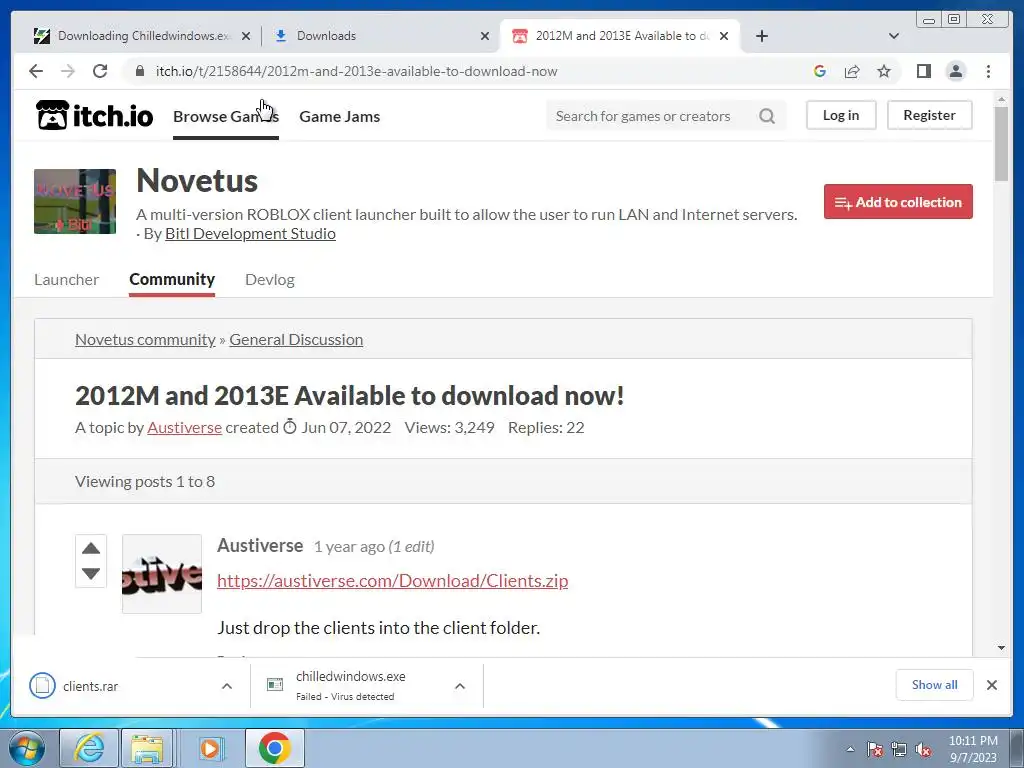Open General Discussion breadcrumb link

tap(296, 340)
